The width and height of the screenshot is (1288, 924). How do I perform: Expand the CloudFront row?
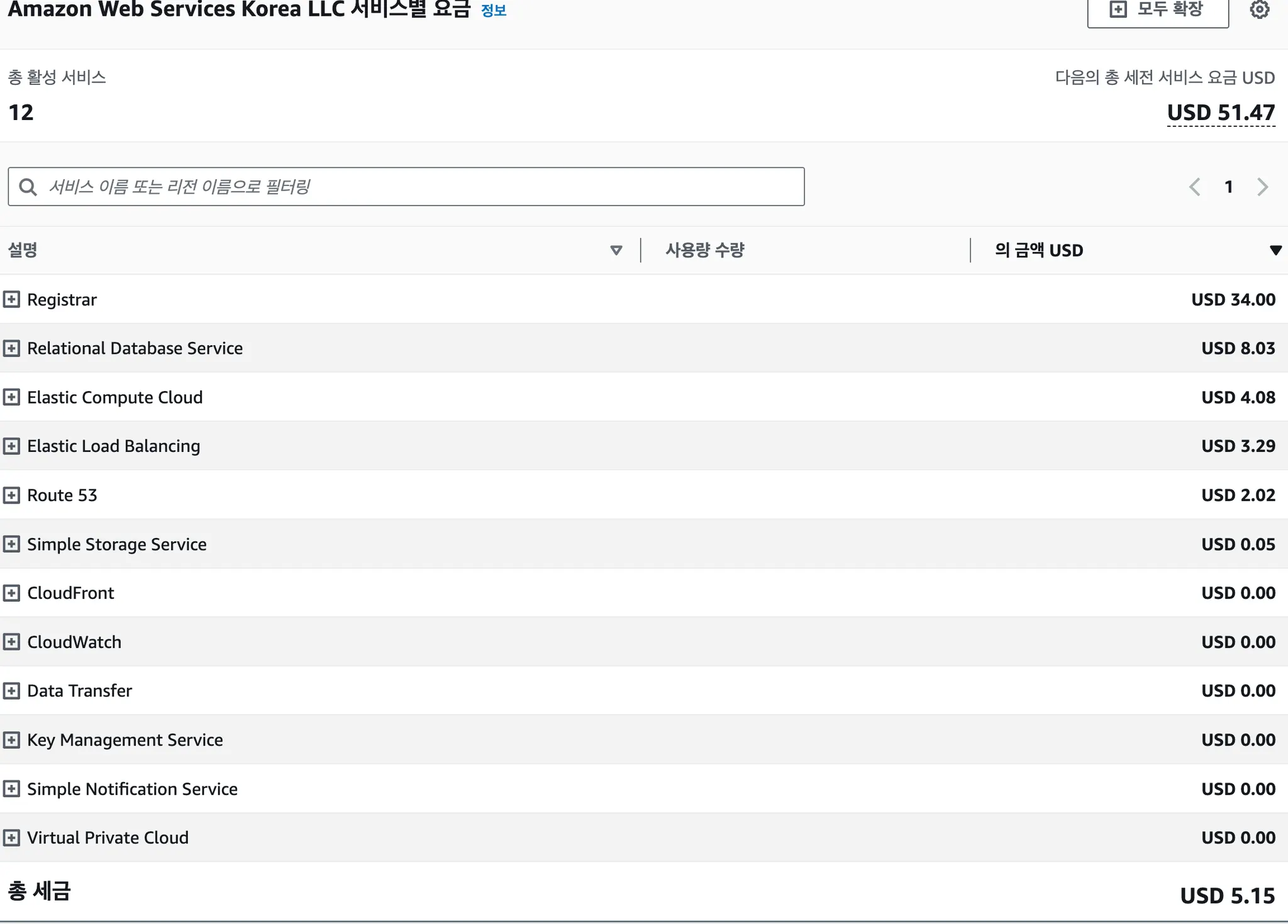(11, 593)
